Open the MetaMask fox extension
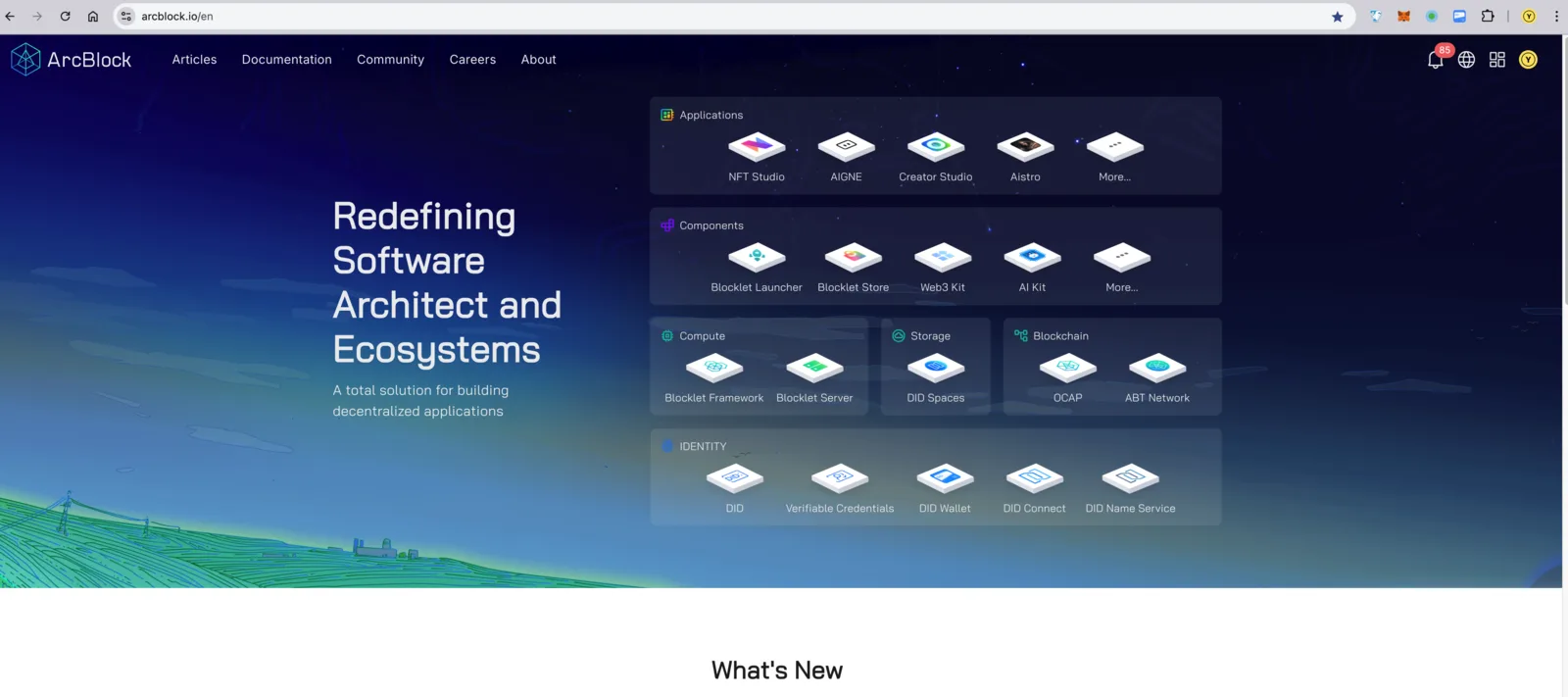The width and height of the screenshot is (1568, 697). 1403,17
